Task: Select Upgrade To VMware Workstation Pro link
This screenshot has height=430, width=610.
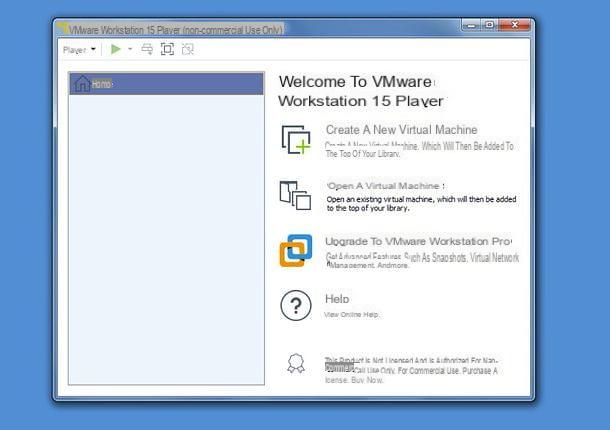Action: tap(418, 241)
